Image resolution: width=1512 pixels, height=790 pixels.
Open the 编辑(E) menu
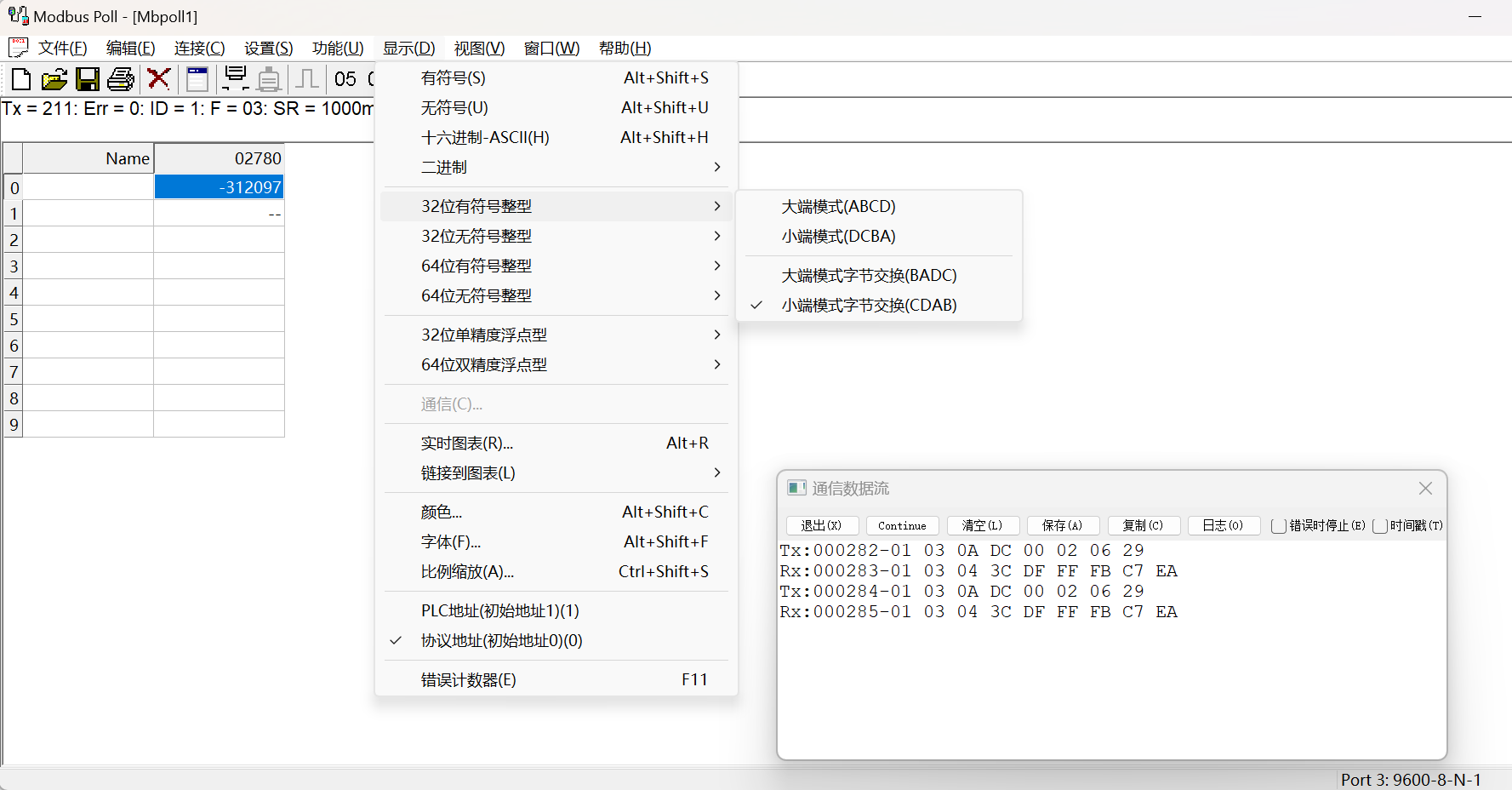point(130,48)
